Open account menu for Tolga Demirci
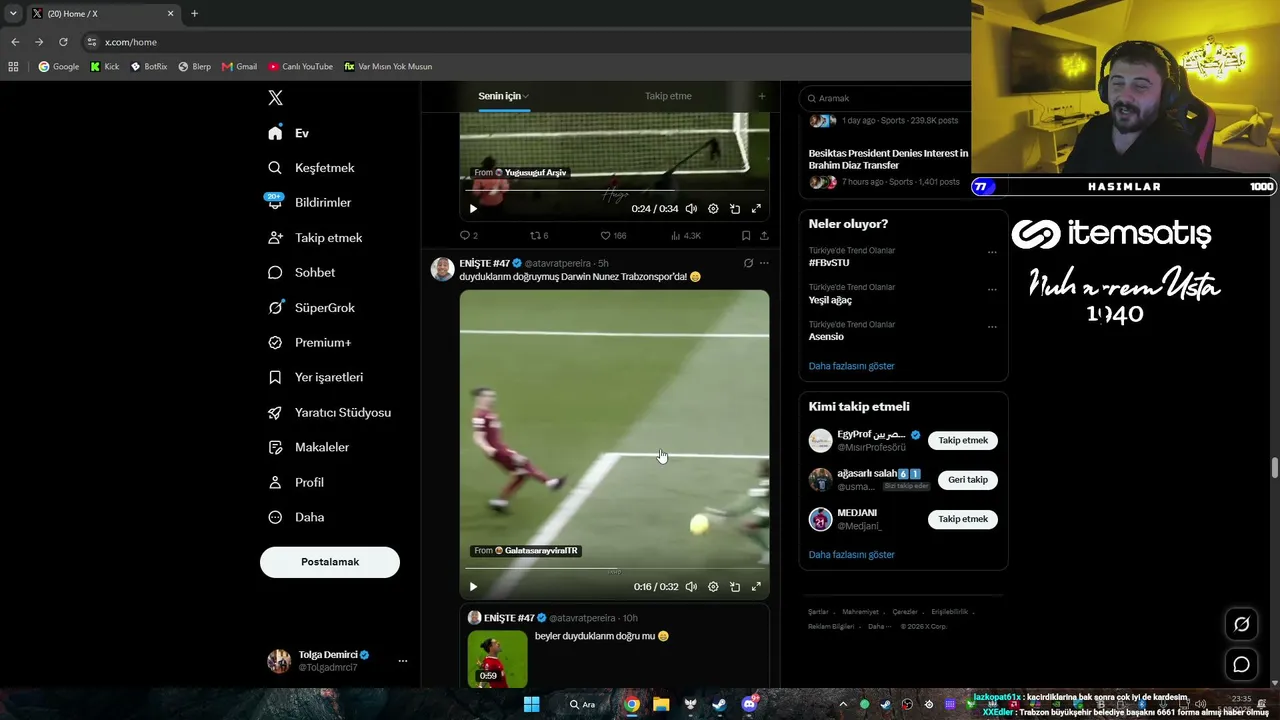This screenshot has height=720, width=1280. (403, 661)
